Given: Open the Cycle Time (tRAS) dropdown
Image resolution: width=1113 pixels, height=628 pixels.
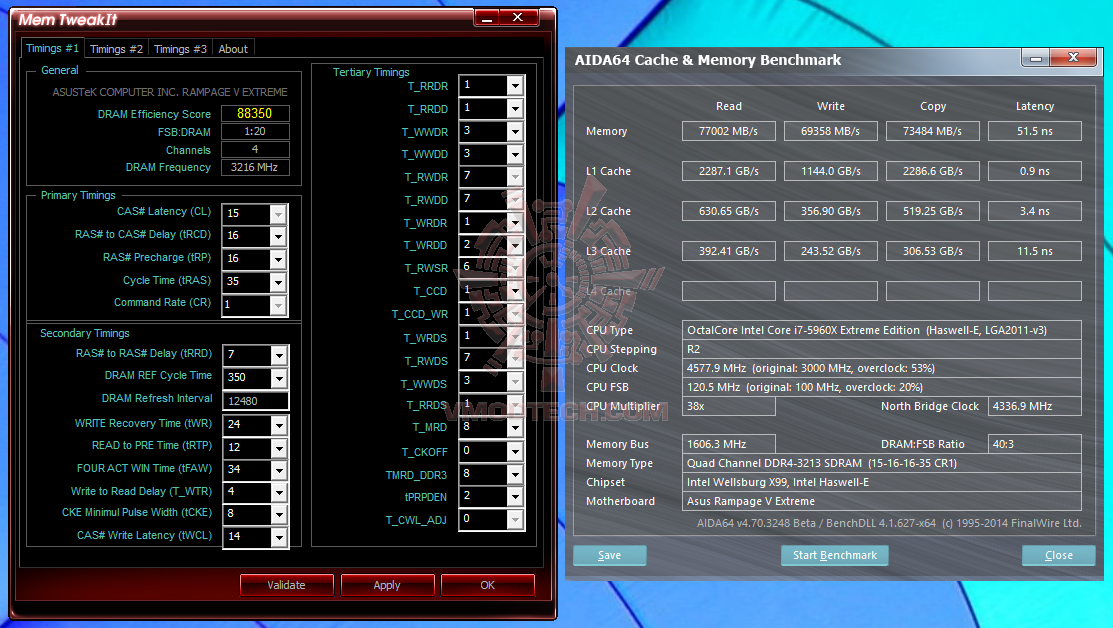Looking at the screenshot, I should coord(278,282).
